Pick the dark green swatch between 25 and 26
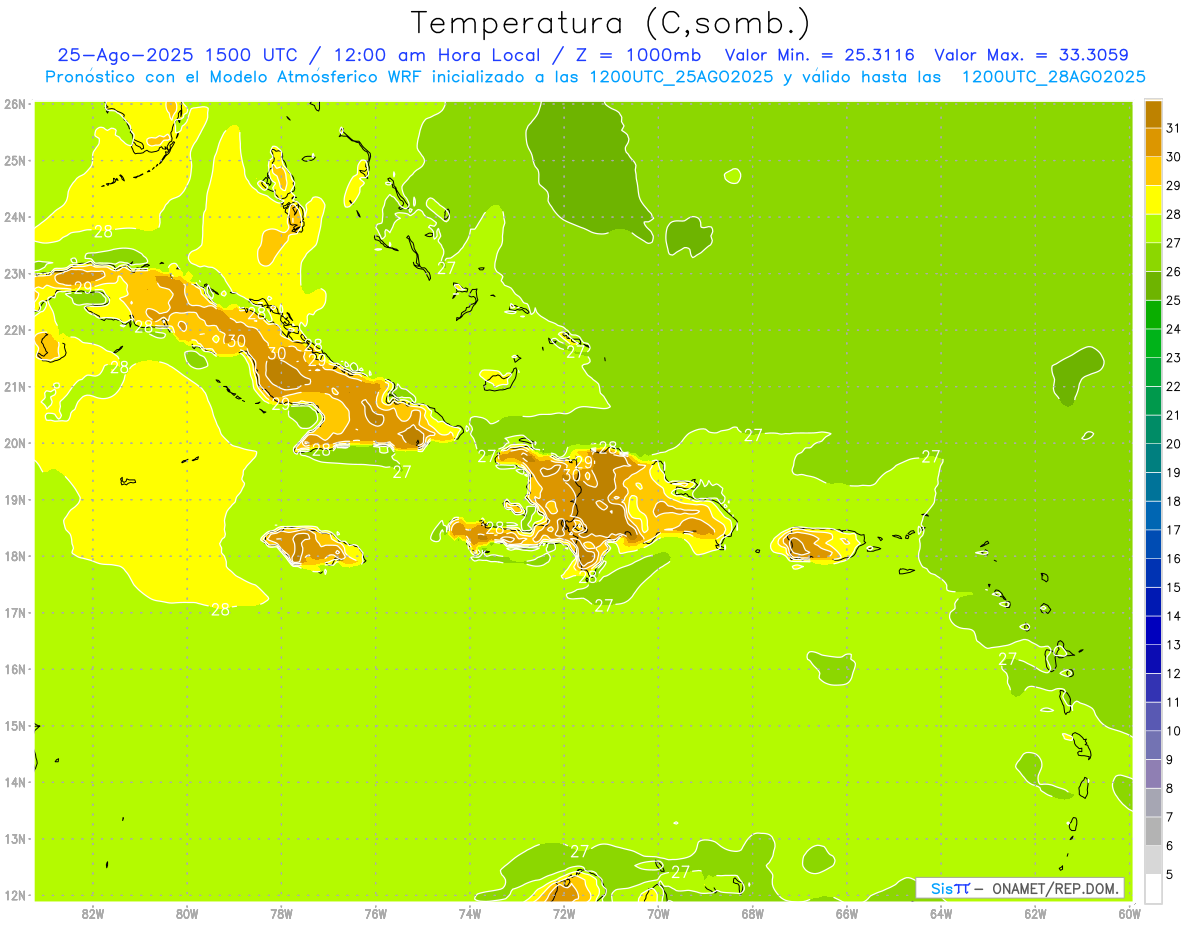Viewport: 1200px width, 927px height. (1153, 286)
